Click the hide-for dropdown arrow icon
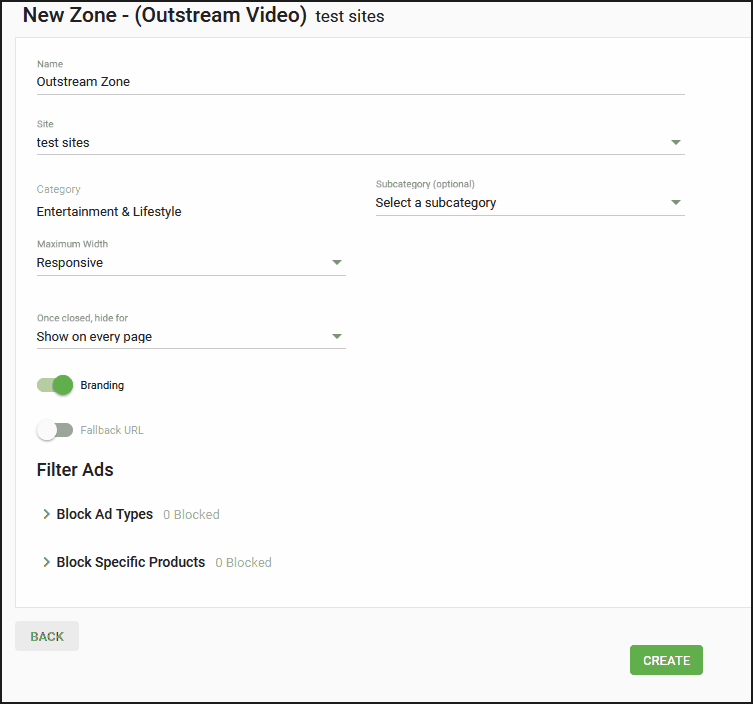This screenshot has height=704, width=753. click(337, 337)
